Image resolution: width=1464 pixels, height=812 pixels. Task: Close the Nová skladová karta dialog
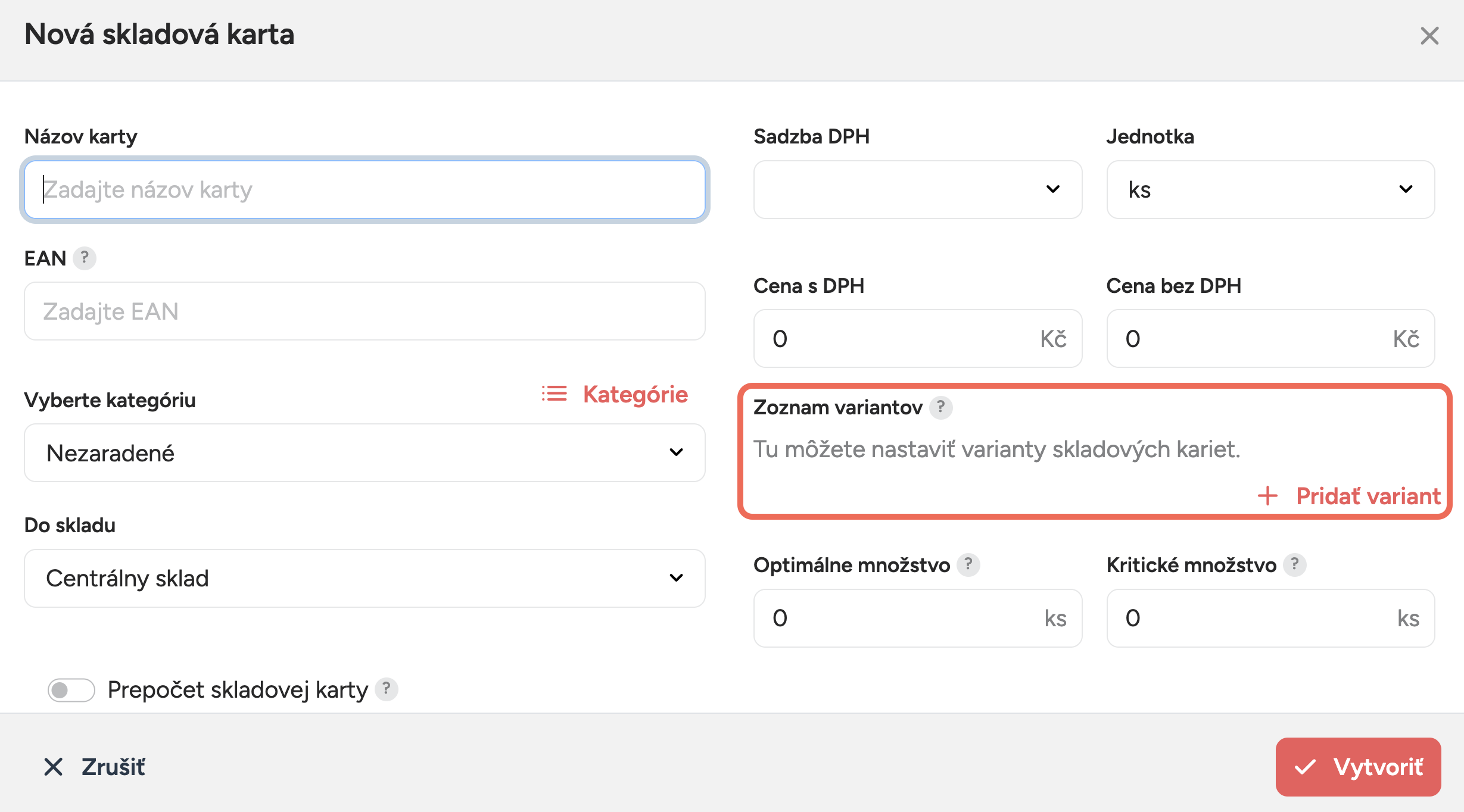(1429, 36)
